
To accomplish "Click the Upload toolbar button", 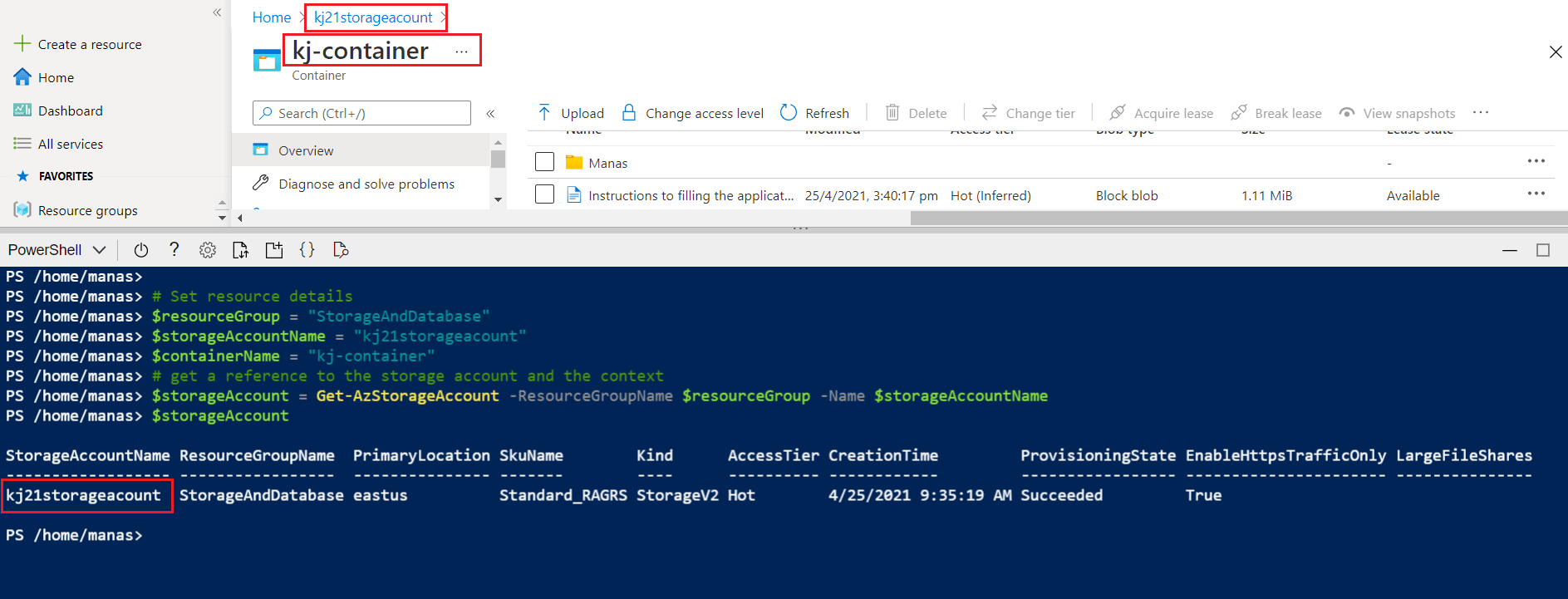I will [x=571, y=113].
